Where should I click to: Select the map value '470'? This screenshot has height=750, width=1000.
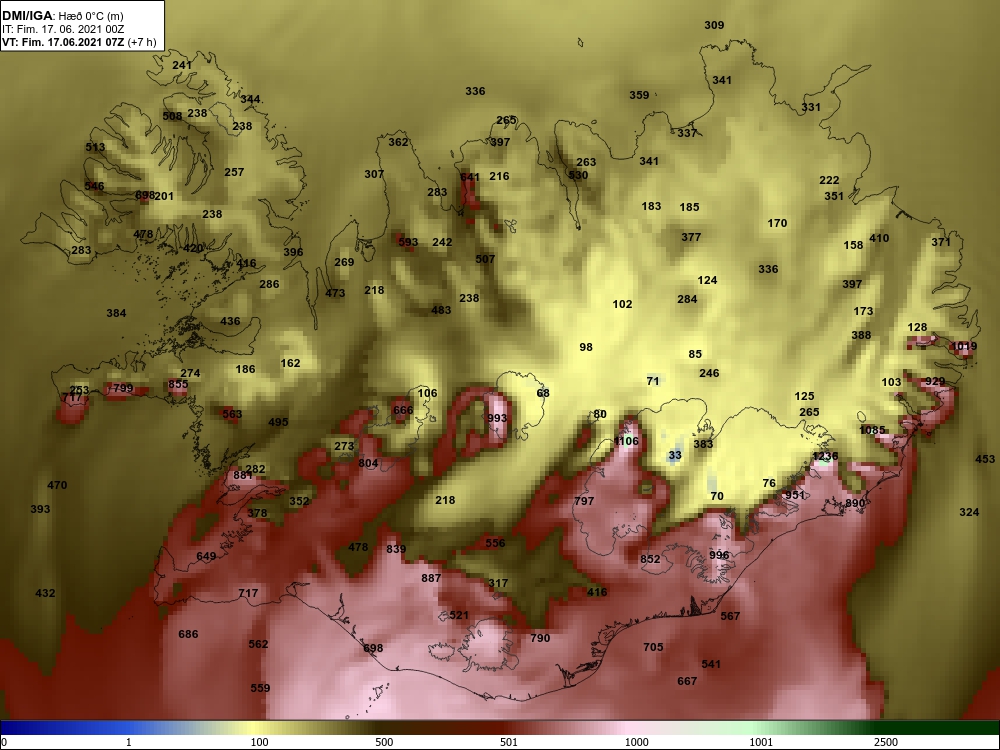[x=57, y=485]
